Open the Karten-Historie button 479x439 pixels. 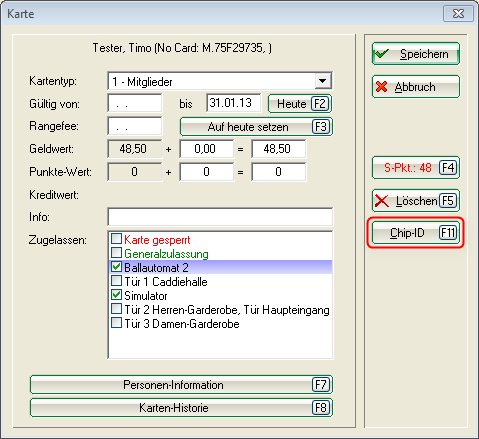181,407
